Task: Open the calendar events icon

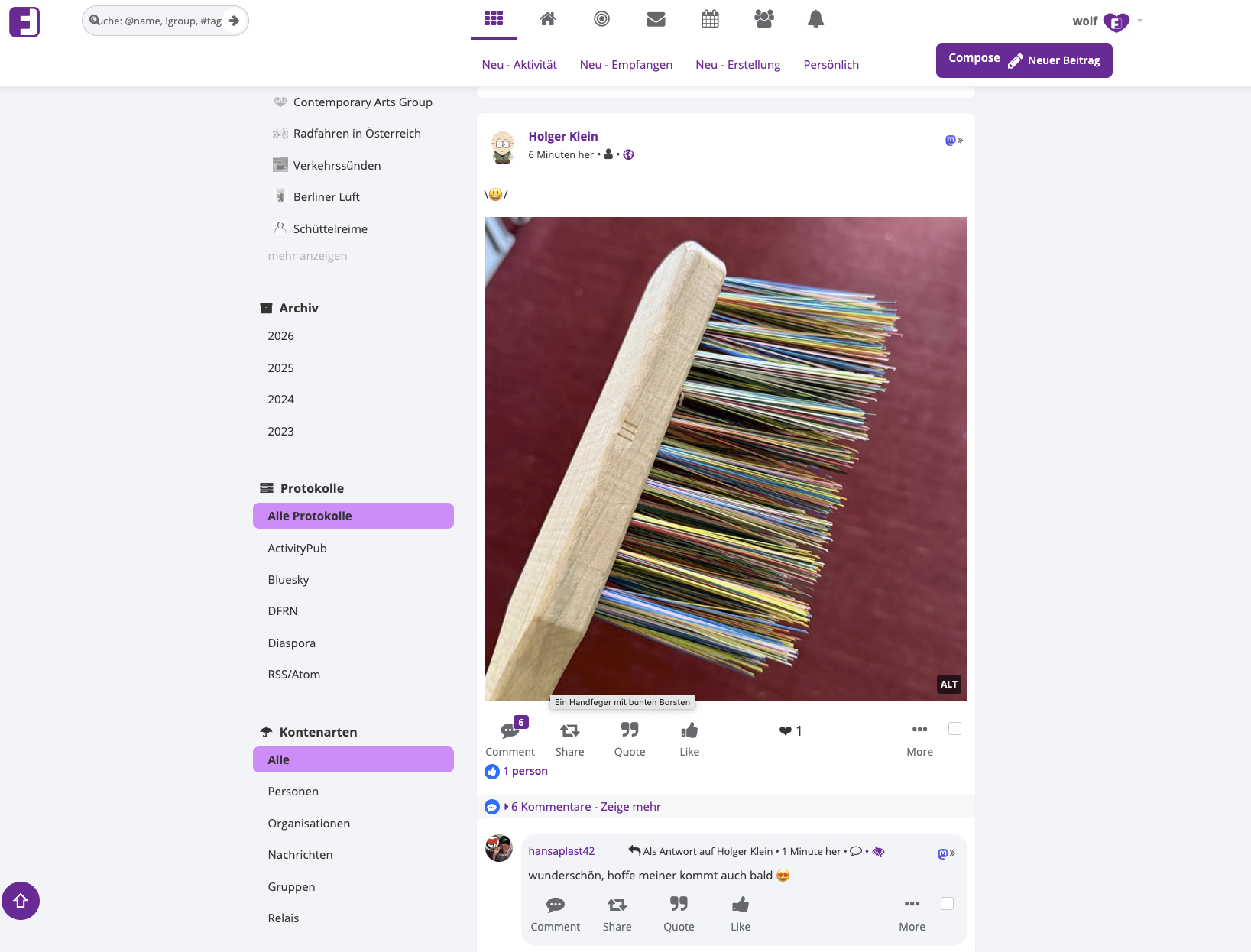Action: tap(710, 19)
